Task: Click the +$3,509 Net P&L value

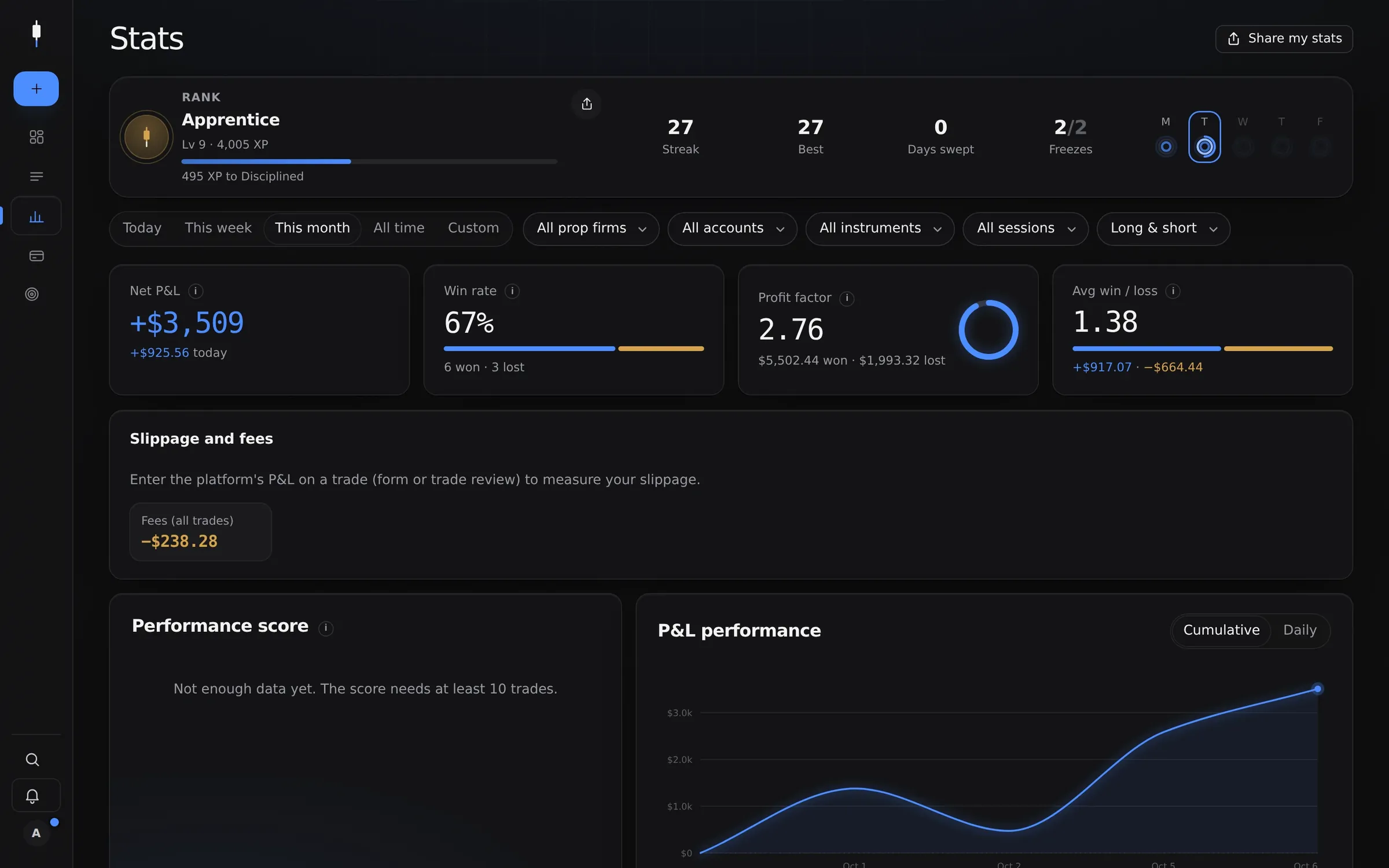Action: tap(187, 323)
